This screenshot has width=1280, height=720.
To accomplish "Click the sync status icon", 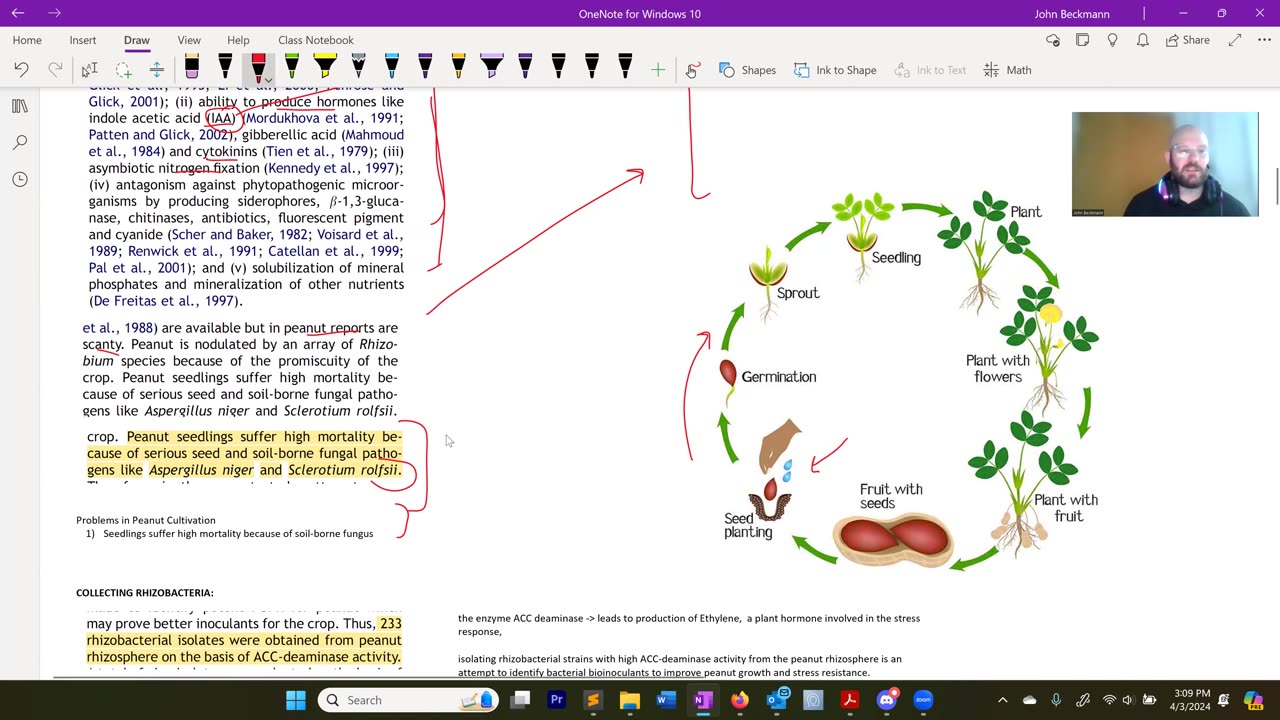I will coord(1052,40).
